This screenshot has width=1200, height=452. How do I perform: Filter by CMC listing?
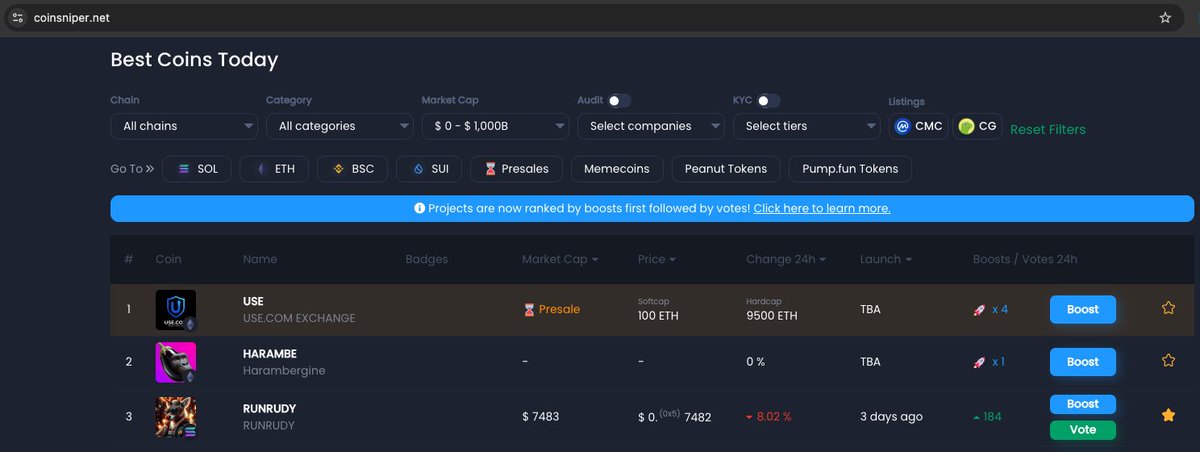(x=918, y=126)
